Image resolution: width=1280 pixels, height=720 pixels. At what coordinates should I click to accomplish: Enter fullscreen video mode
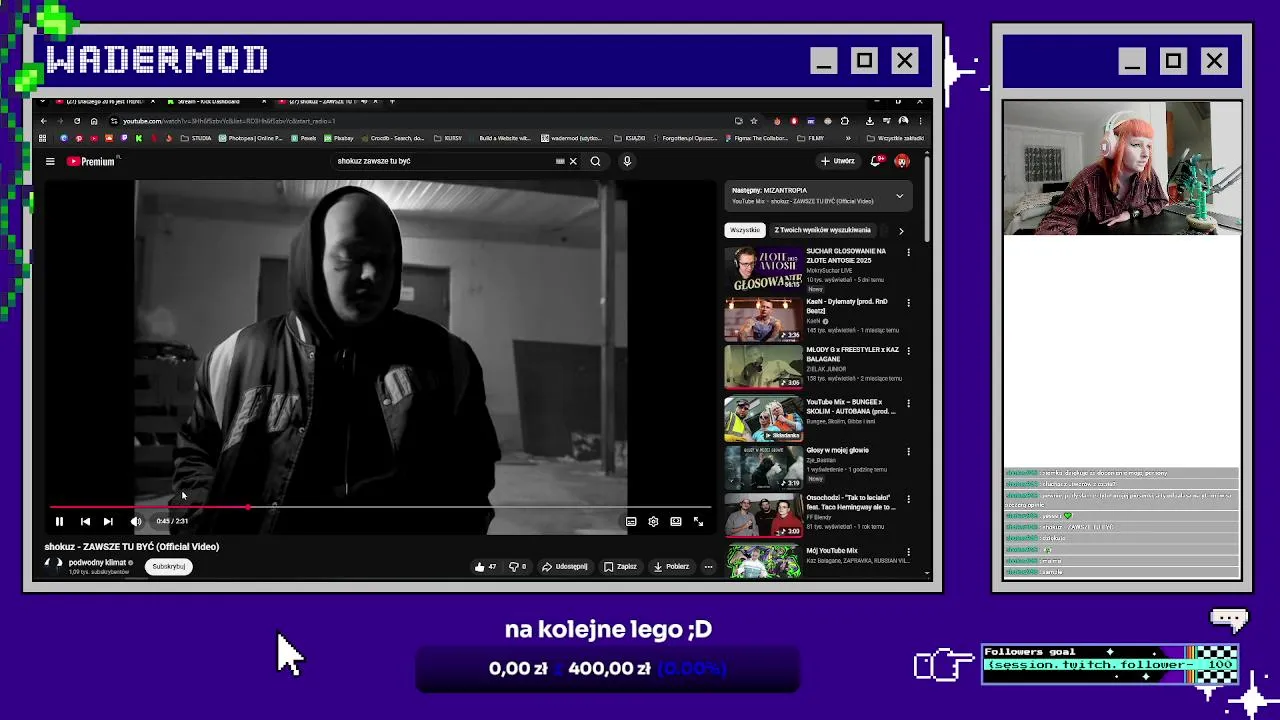point(698,521)
